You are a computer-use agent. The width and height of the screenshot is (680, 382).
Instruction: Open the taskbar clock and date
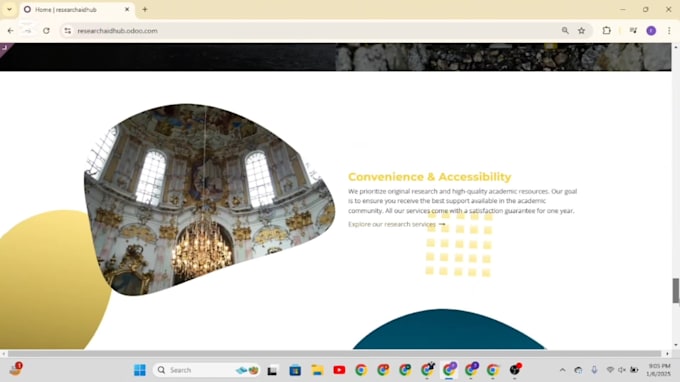658,370
